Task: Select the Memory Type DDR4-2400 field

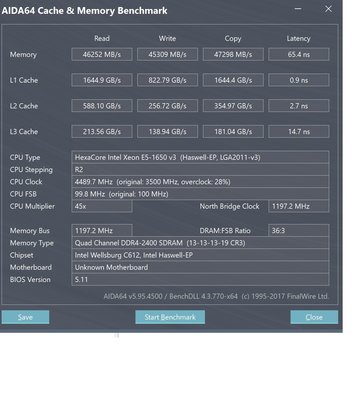Action: 200,243
